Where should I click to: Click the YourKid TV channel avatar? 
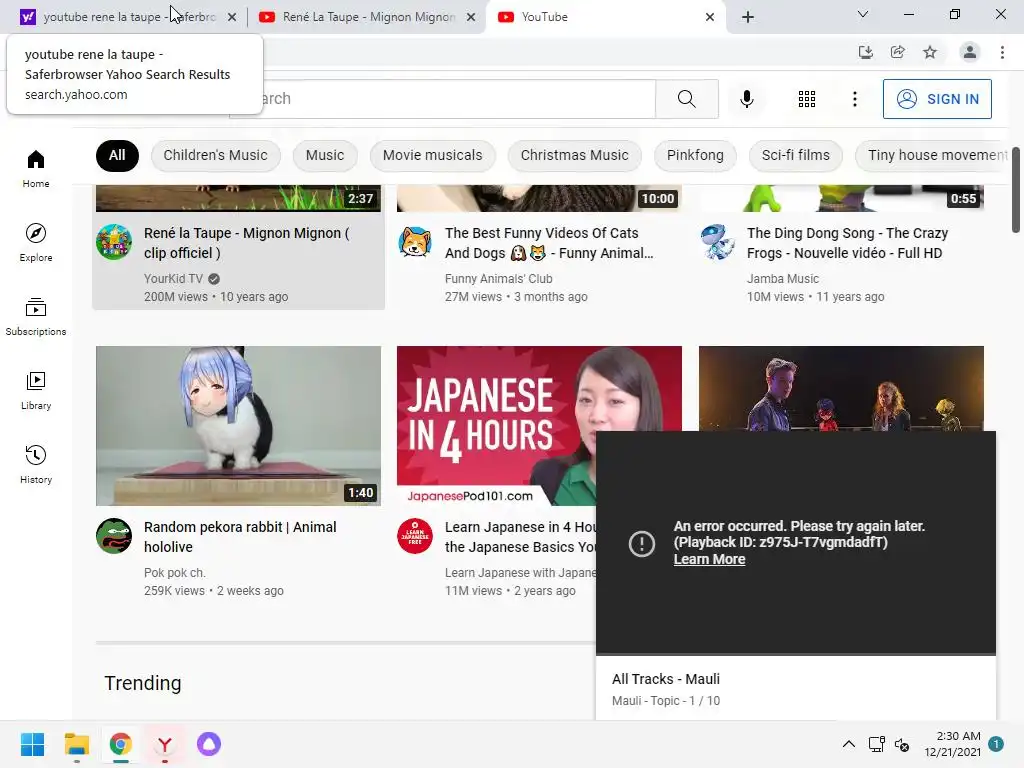click(114, 242)
